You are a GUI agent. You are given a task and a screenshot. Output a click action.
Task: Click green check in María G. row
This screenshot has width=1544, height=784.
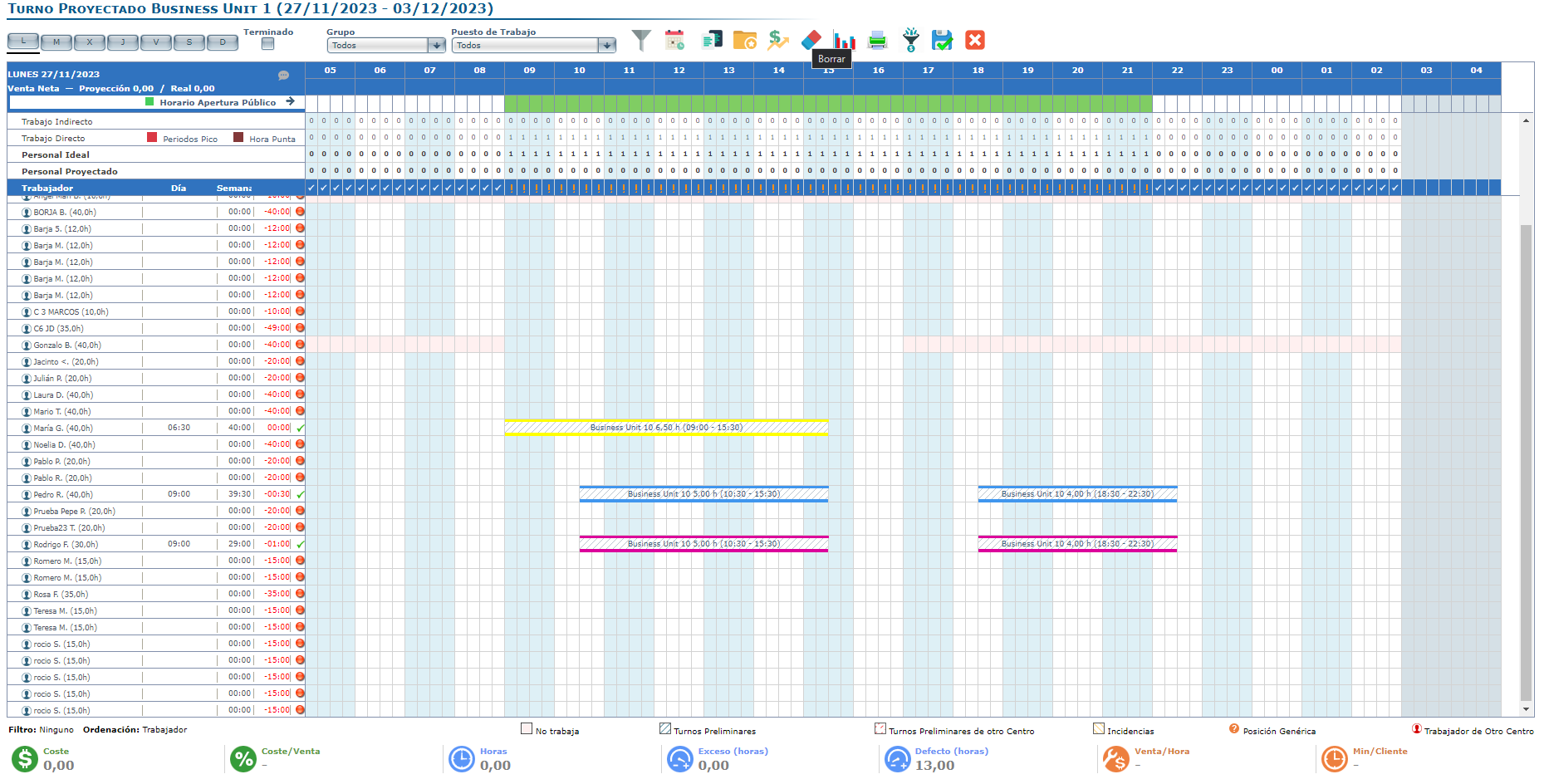click(x=300, y=428)
